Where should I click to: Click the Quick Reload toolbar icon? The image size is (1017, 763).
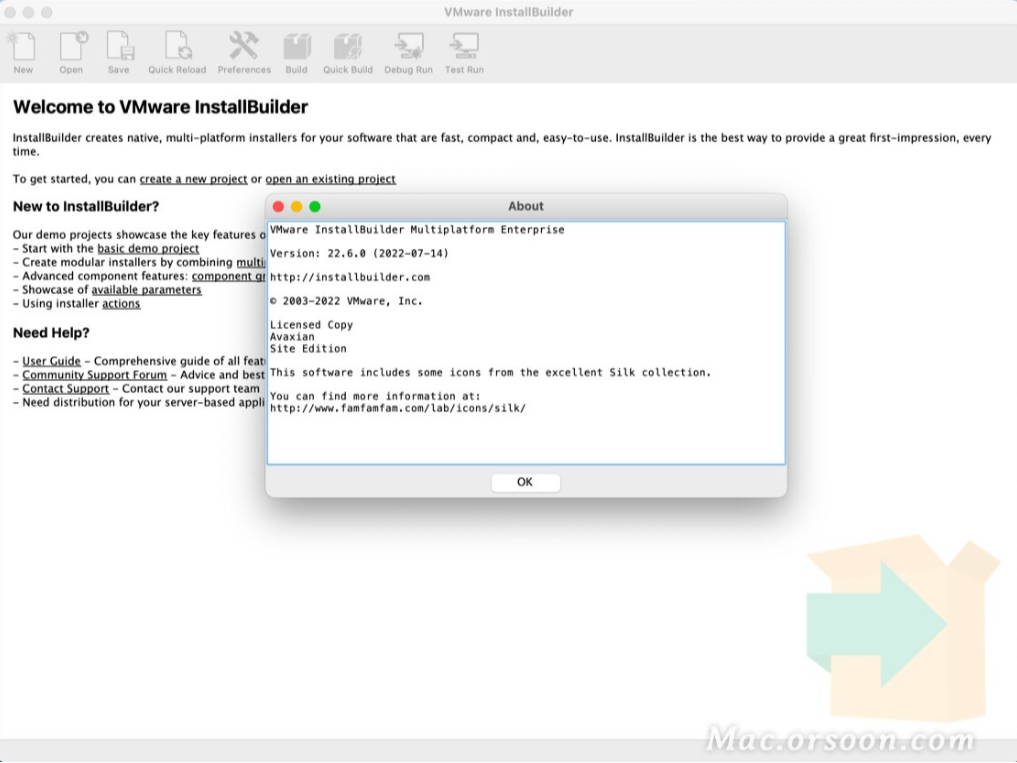177,53
